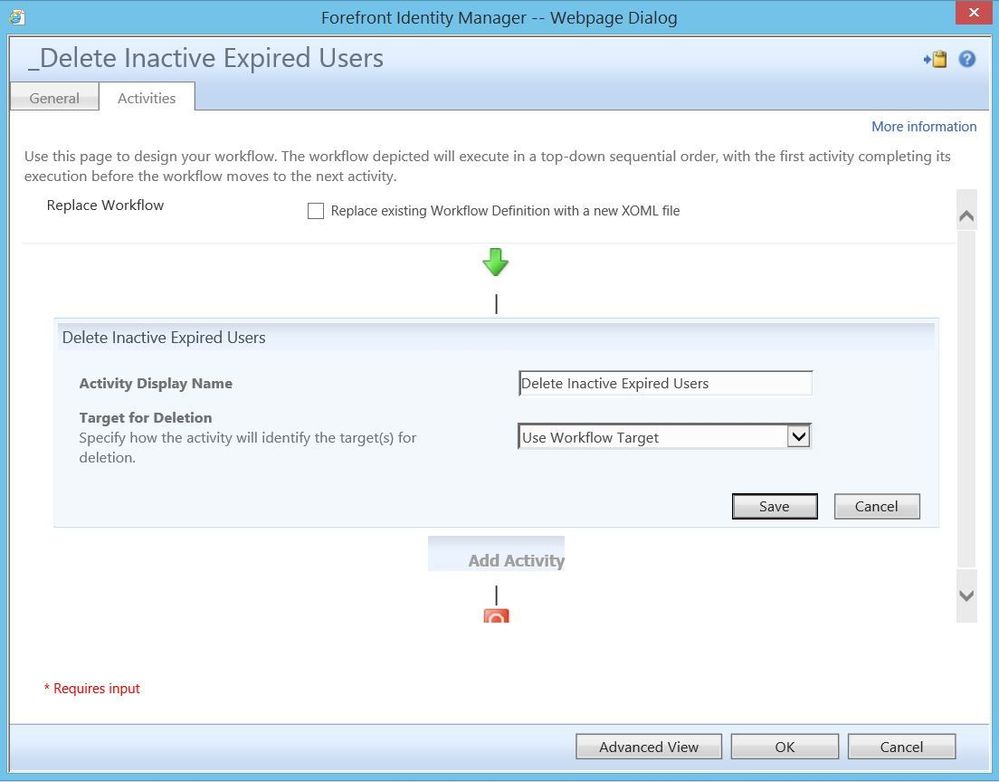Close the Webpage Dialog window
The image size is (999, 782).
pyautogui.click(x=974, y=13)
